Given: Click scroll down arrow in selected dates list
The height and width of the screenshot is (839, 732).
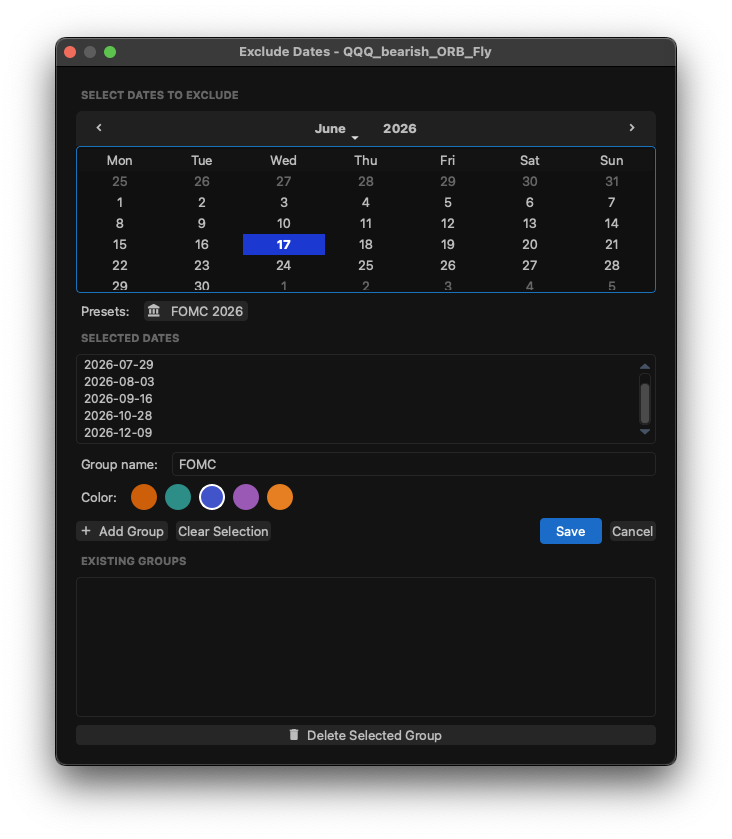Looking at the screenshot, I should 645,431.
